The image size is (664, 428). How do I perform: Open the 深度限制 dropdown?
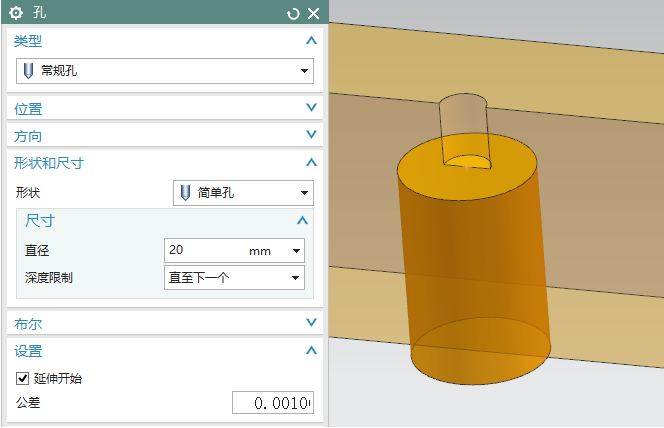234,278
